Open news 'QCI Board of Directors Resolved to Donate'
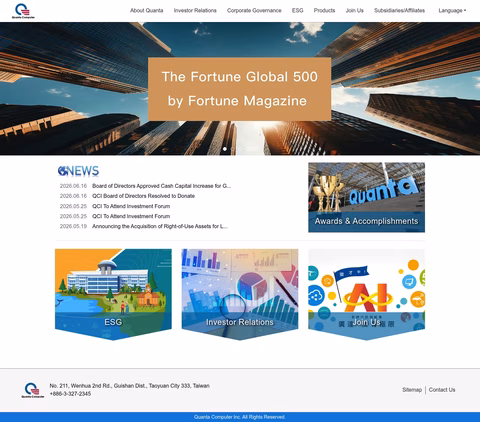 tap(143, 196)
